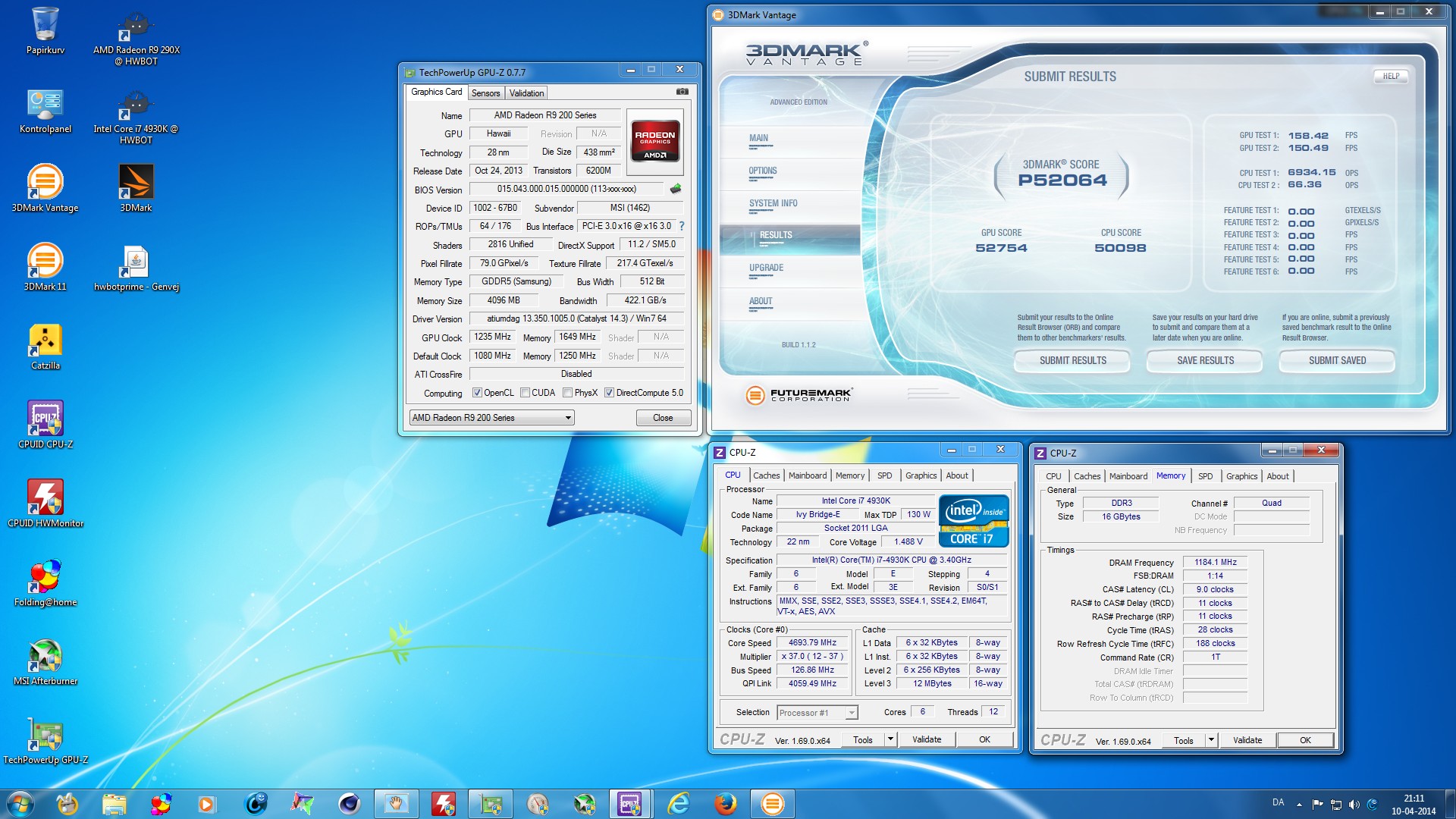This screenshot has width=1456, height=819.
Task: Launch Catzilla desktop shortcut
Action: (x=45, y=347)
